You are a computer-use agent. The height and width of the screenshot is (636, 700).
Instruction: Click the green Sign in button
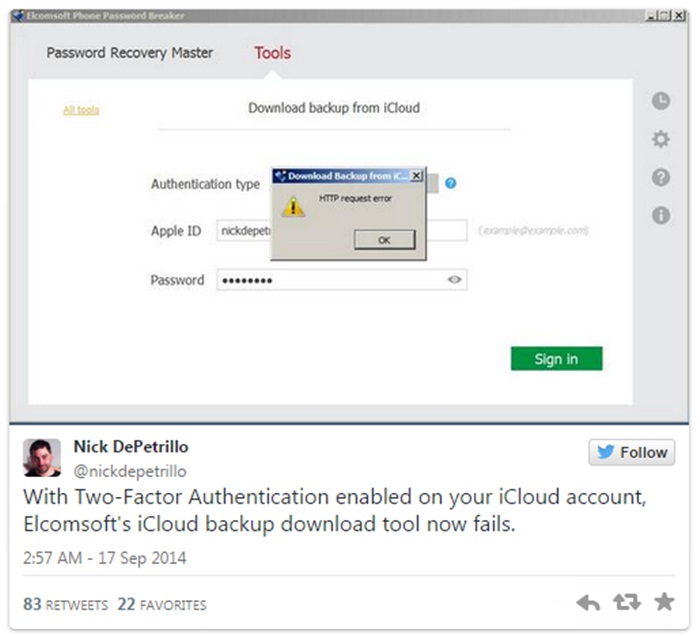(x=556, y=358)
